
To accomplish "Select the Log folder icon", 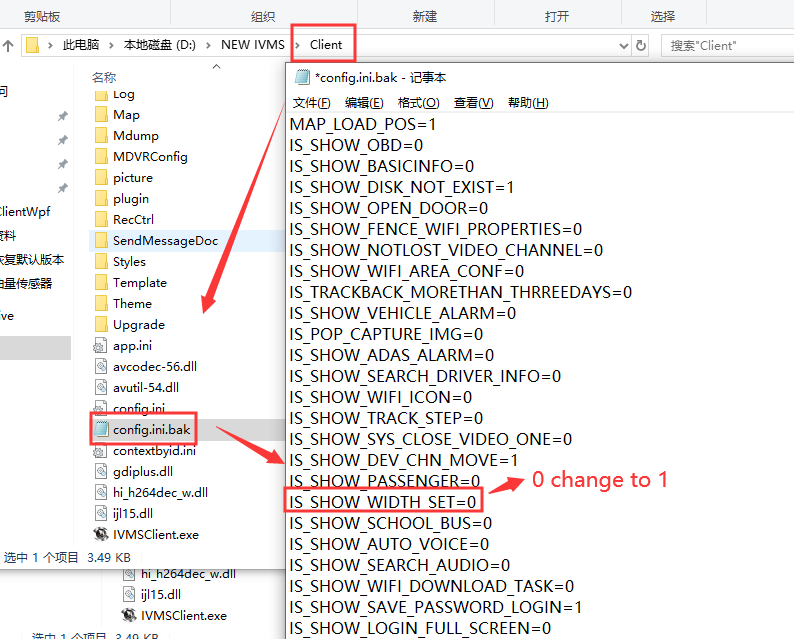I will (101, 95).
